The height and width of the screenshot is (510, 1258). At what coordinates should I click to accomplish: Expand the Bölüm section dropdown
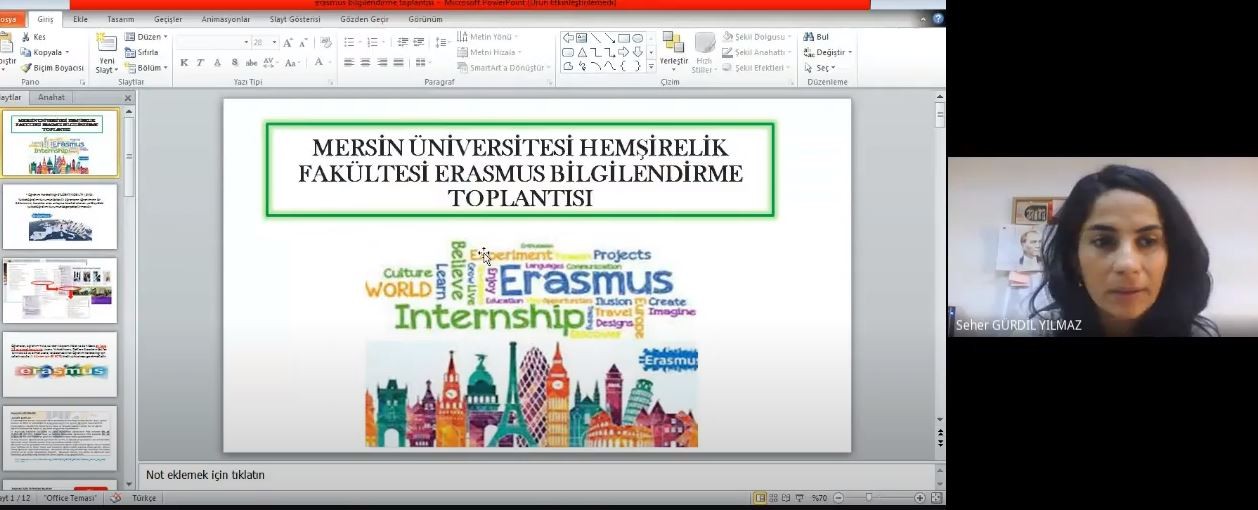[x=147, y=68]
